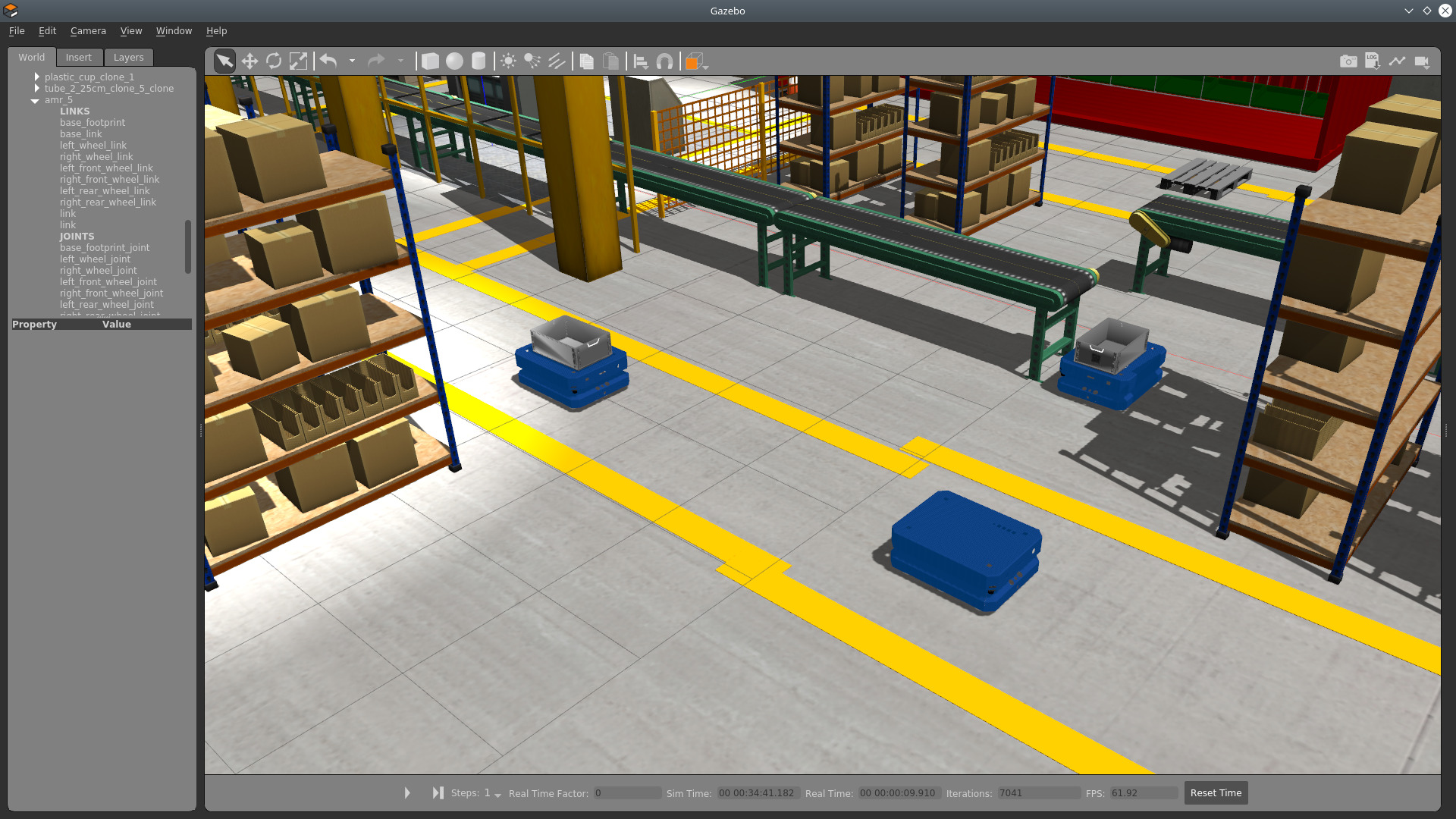Insert a cylinder shape
The height and width of the screenshot is (819, 1456).
coord(479,61)
